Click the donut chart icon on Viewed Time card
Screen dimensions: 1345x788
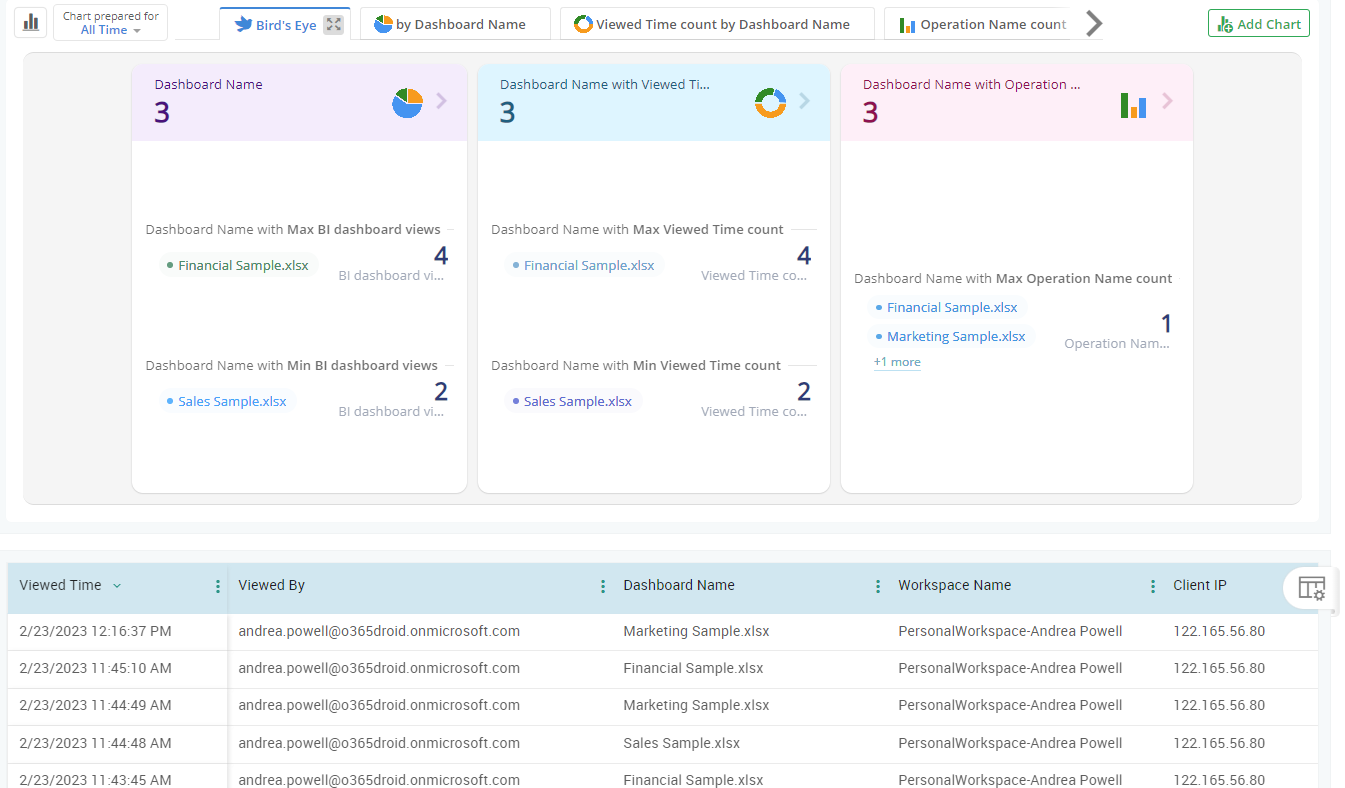770,102
